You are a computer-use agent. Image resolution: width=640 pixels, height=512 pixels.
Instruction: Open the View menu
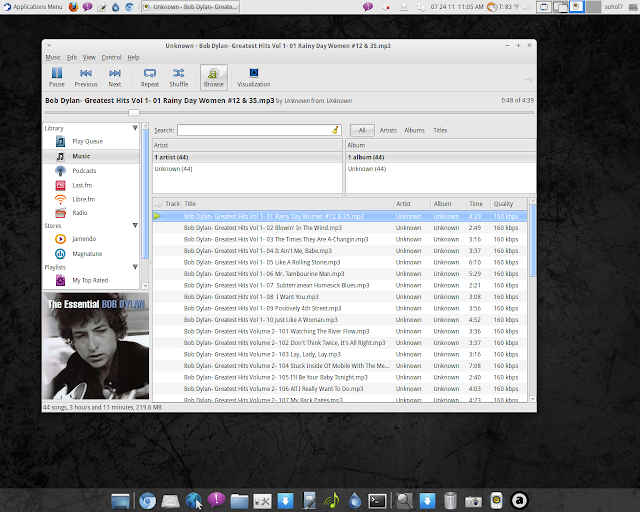pyautogui.click(x=89, y=57)
